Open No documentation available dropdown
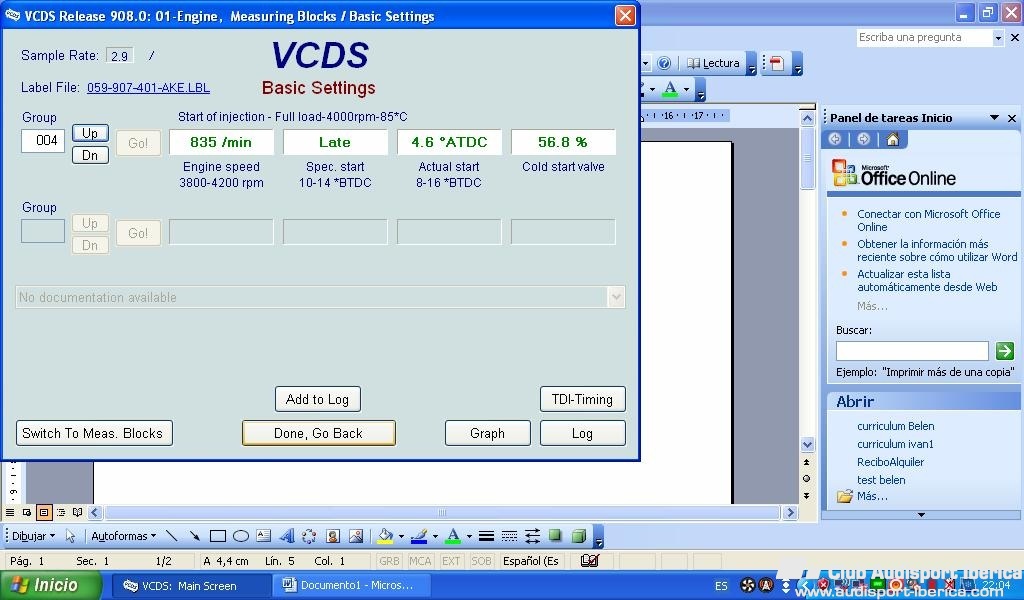 tap(616, 297)
